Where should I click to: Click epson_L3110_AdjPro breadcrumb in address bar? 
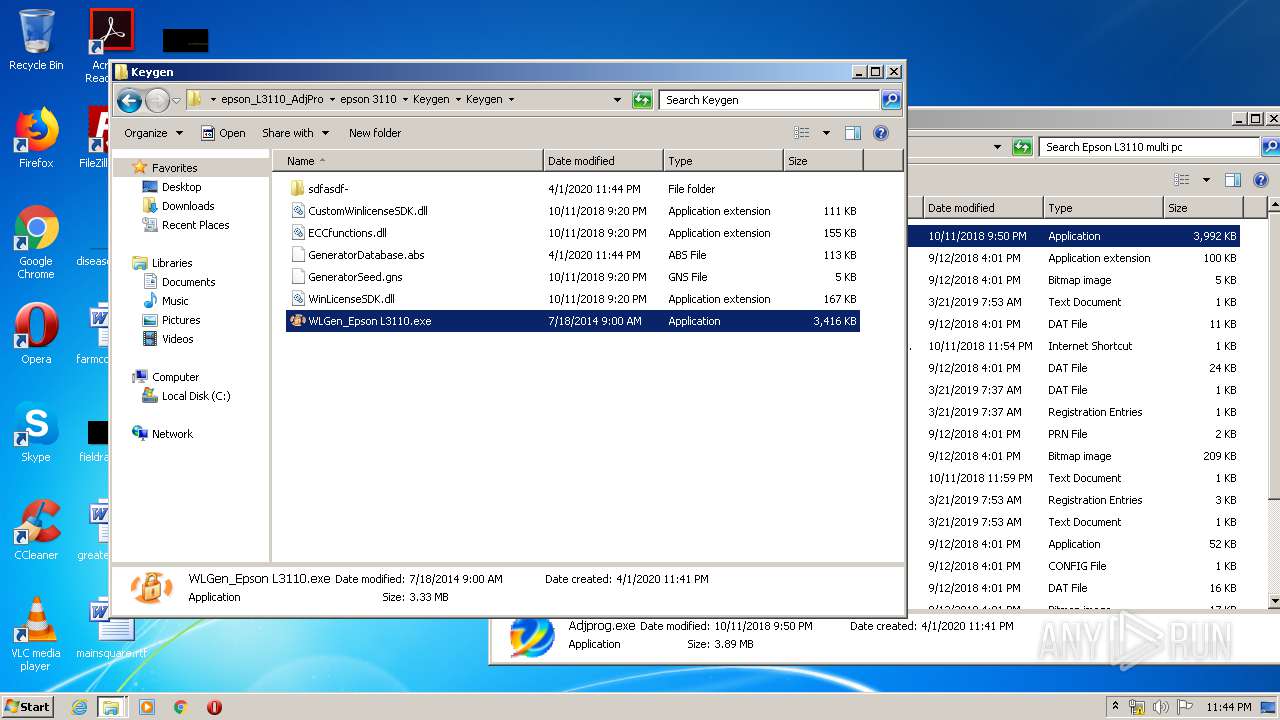[x=272, y=100]
